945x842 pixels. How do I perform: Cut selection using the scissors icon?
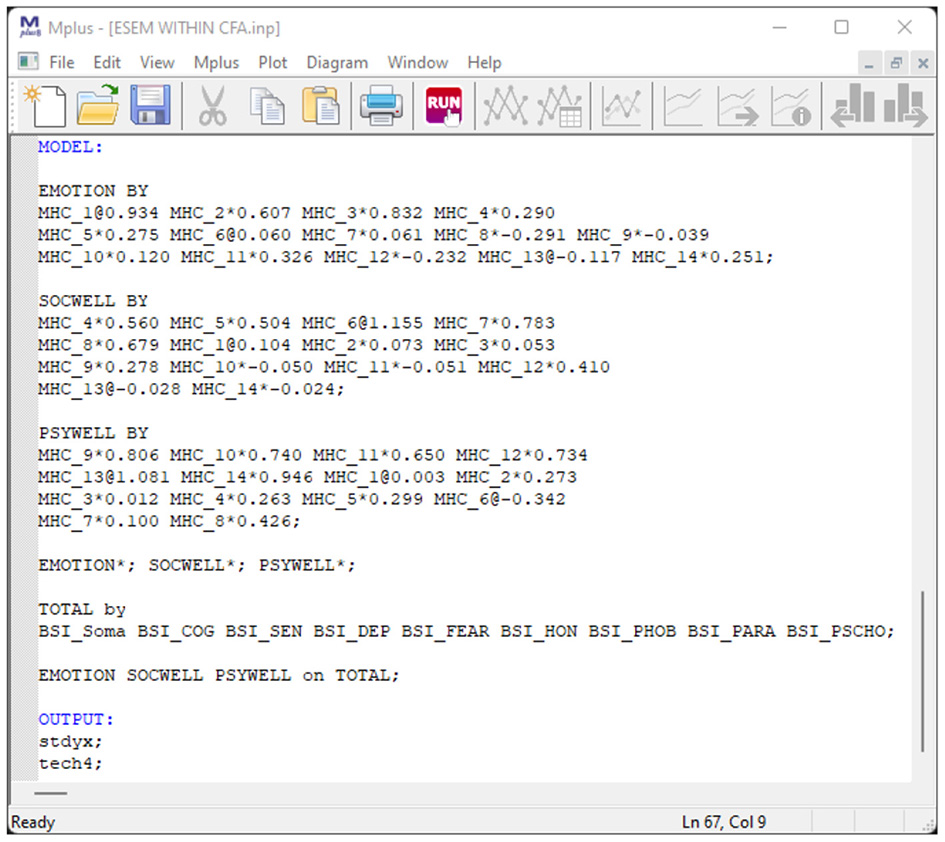coord(212,105)
